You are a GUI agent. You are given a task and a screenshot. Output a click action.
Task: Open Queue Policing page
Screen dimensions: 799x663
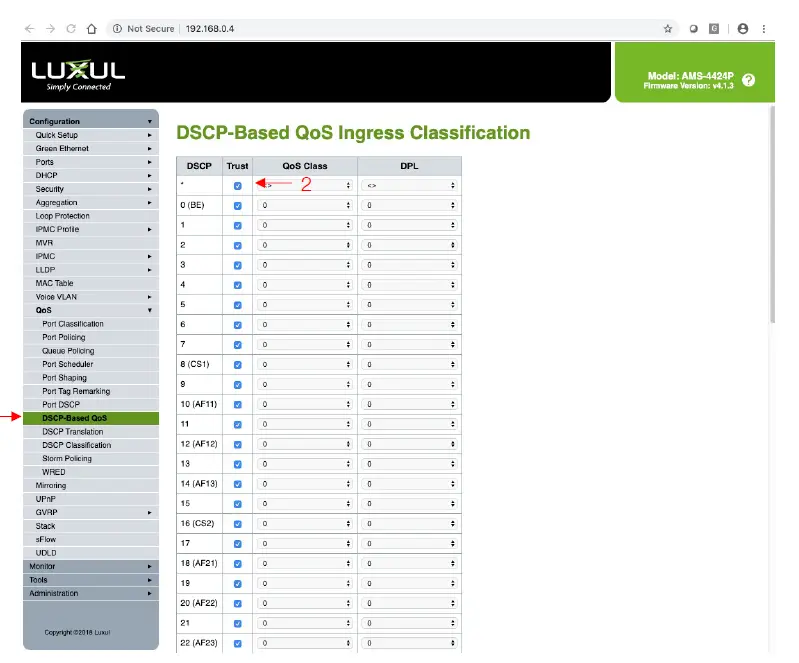point(91,351)
